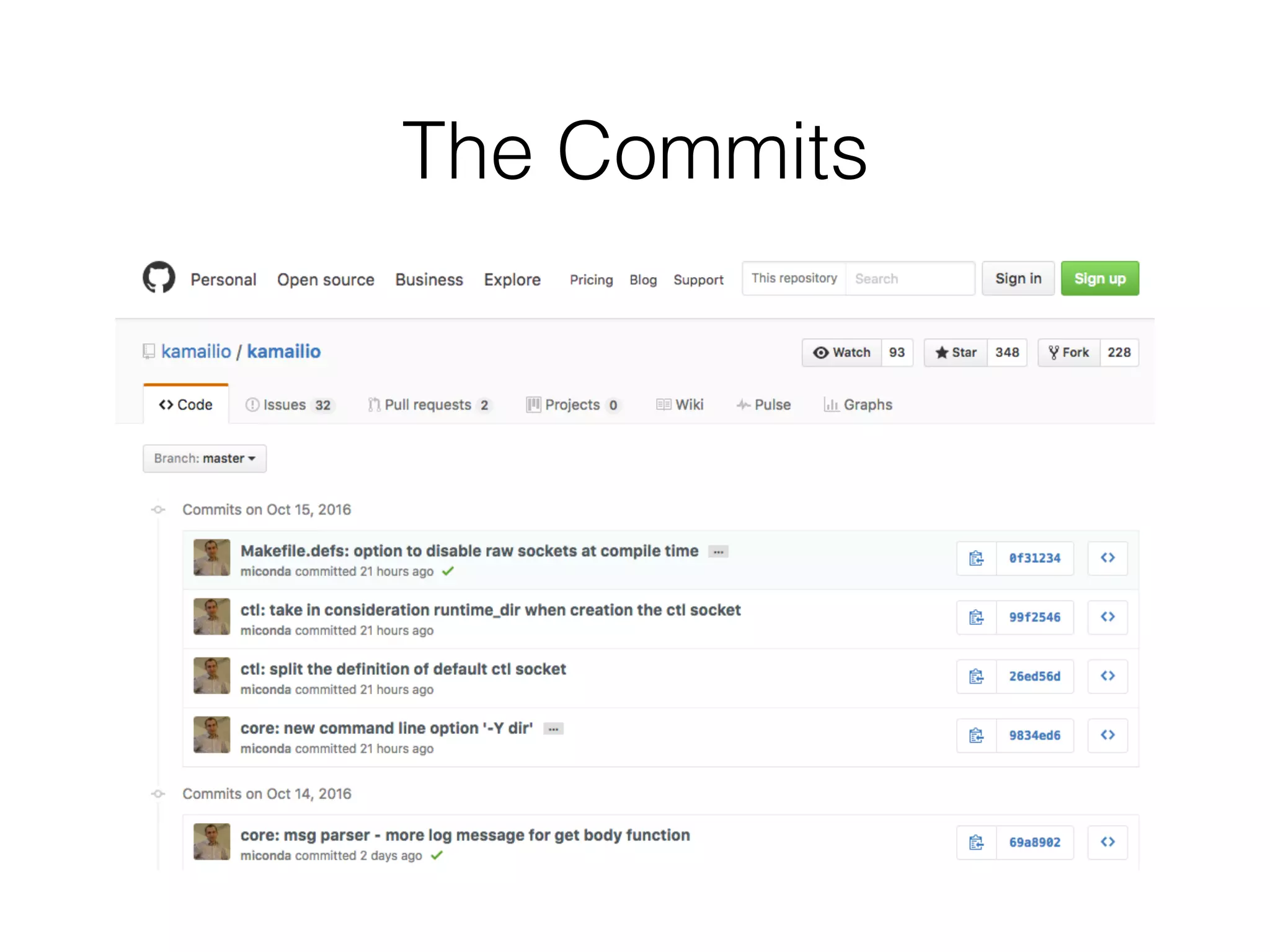Focus the repository Search field
The height and width of the screenshot is (952, 1270).
pos(910,278)
